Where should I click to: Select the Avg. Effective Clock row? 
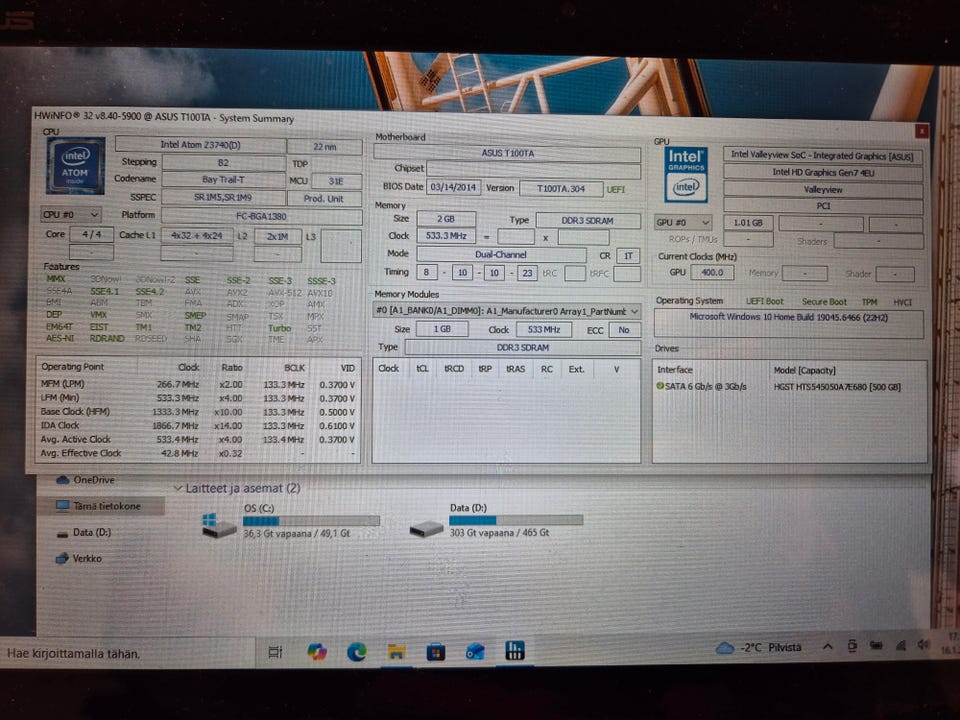[x=197, y=453]
